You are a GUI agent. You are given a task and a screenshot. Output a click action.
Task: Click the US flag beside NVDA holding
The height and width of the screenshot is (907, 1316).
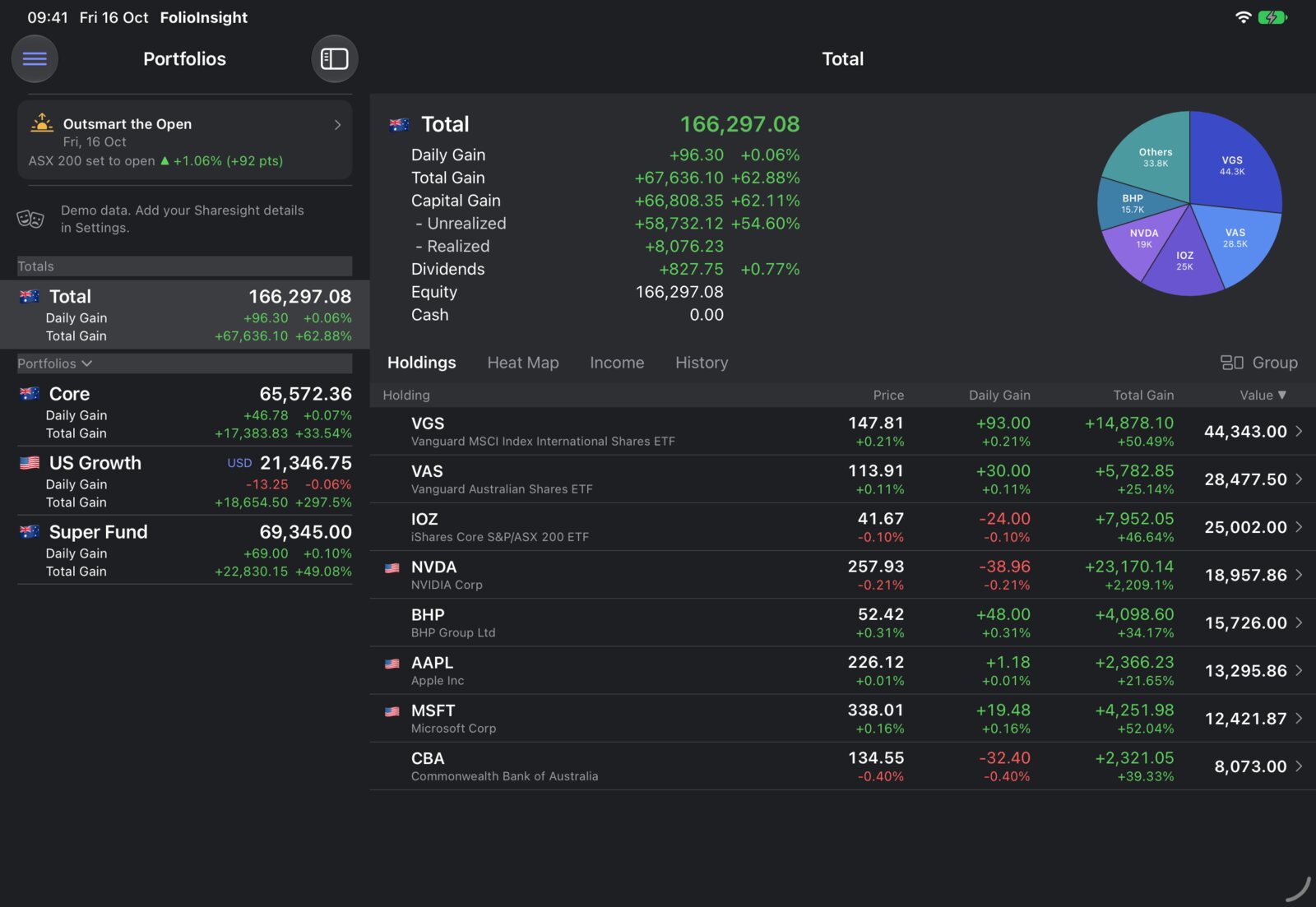click(392, 567)
